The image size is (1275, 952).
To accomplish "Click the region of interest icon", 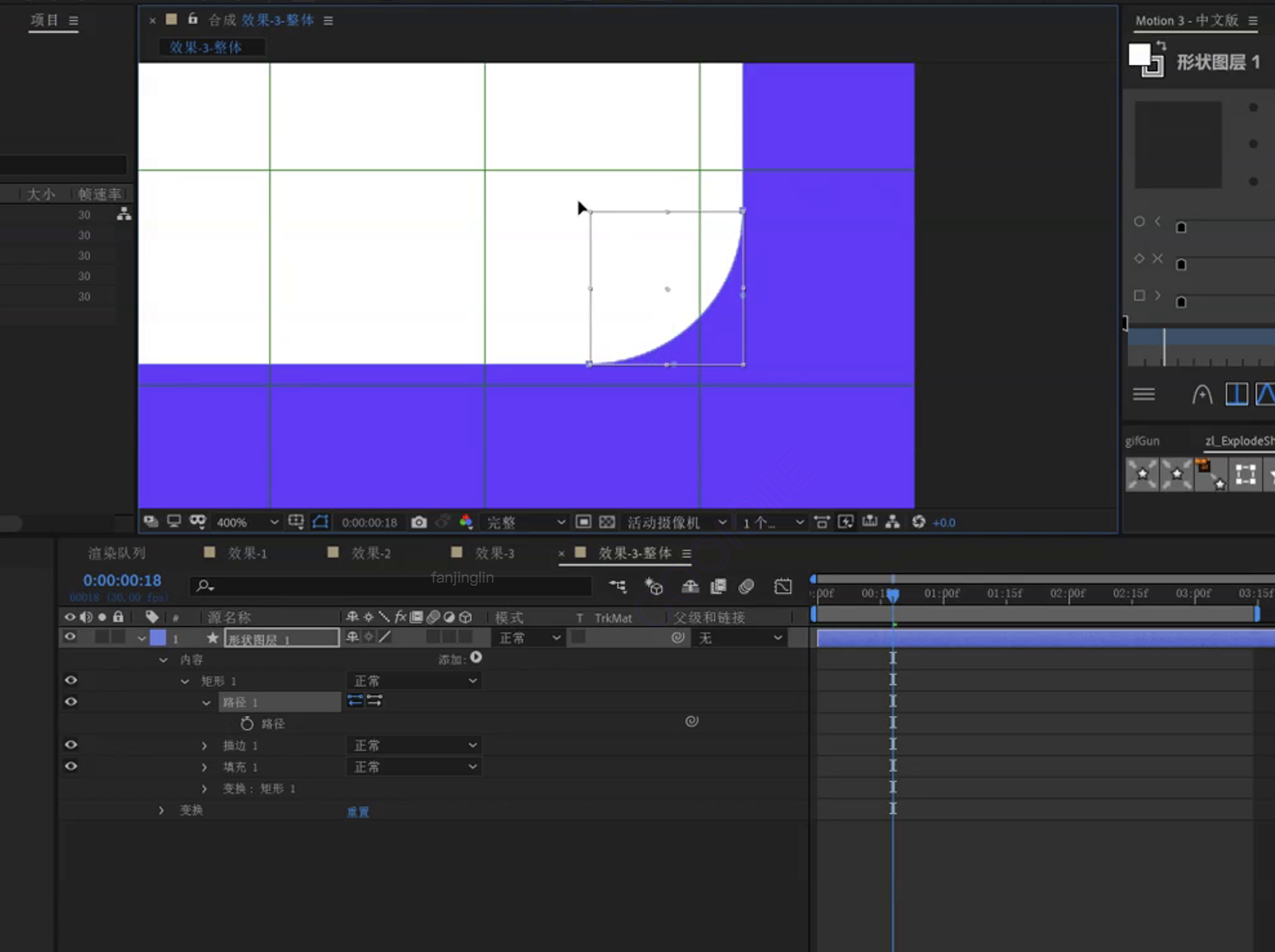I will click(583, 522).
